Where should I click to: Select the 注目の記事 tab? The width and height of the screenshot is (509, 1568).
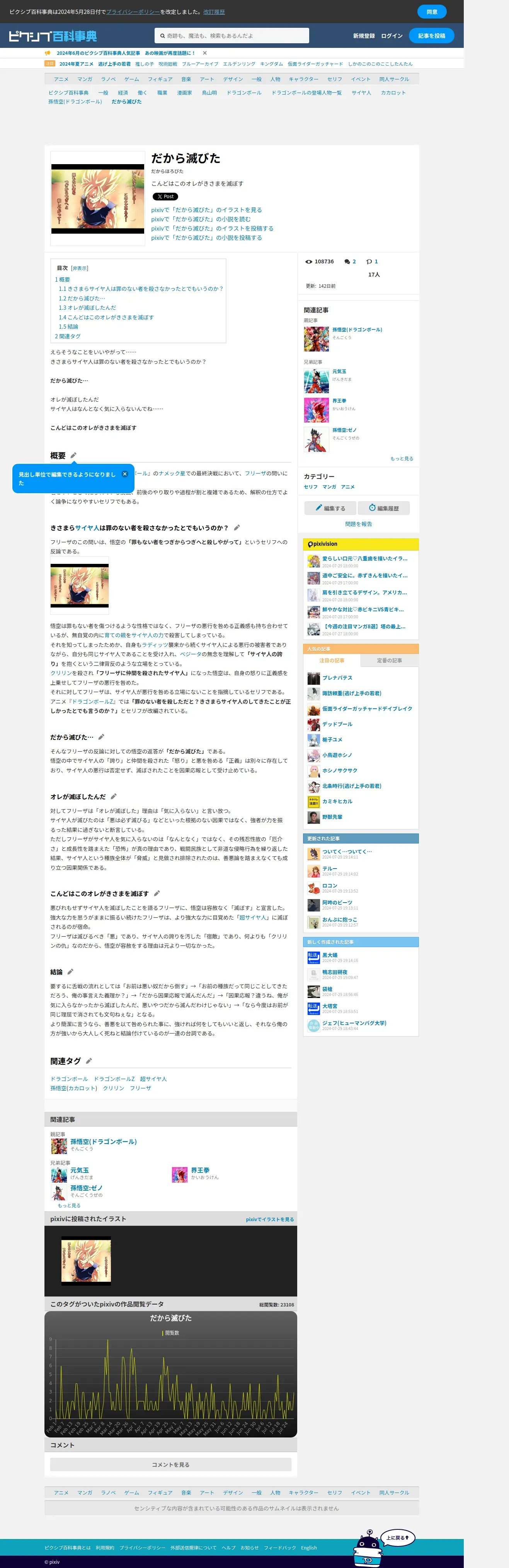pos(332,660)
